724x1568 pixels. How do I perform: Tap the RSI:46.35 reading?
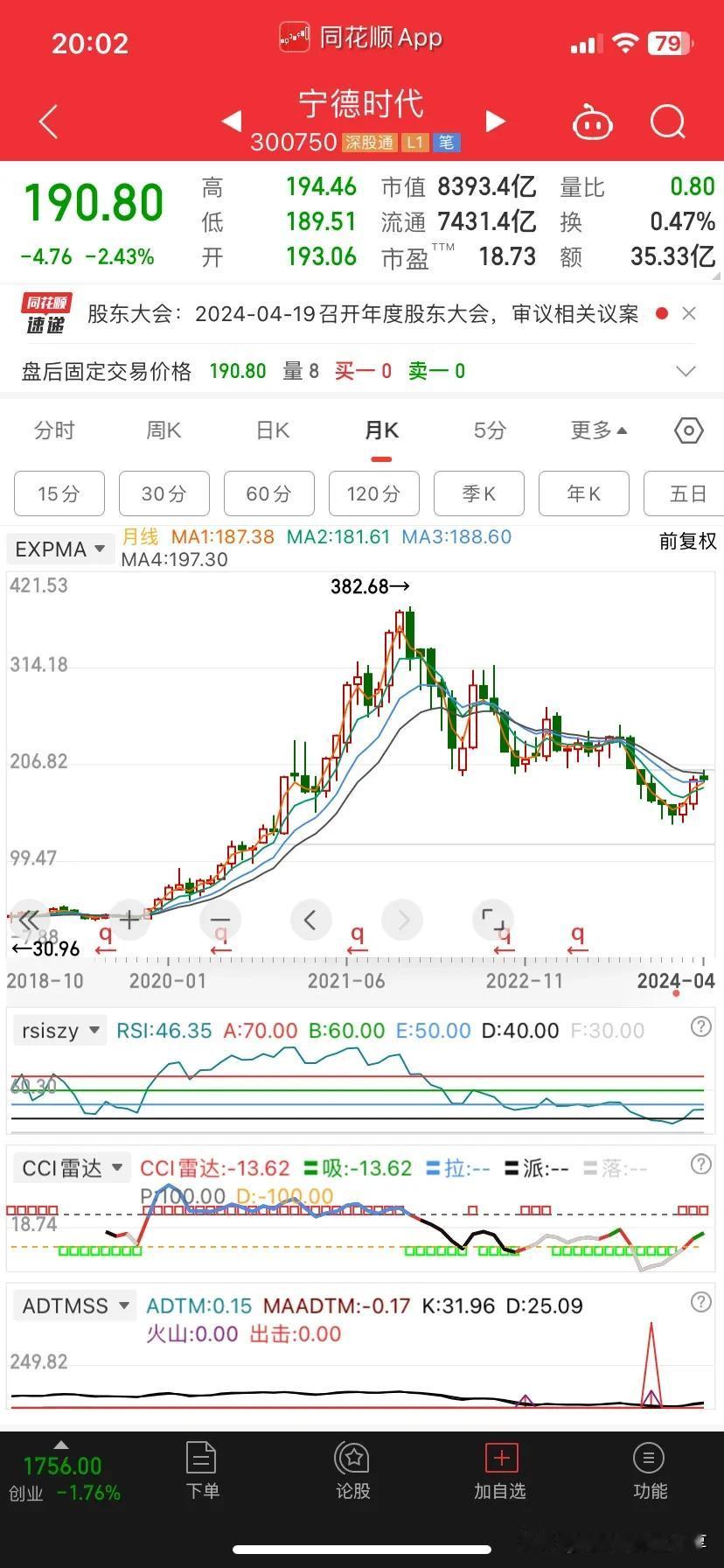click(164, 1031)
